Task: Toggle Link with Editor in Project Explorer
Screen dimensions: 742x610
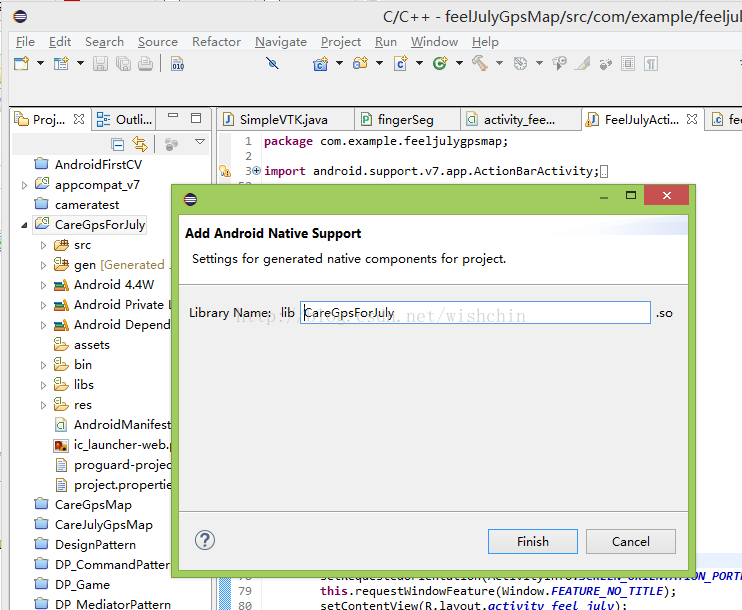Action: pos(140,143)
